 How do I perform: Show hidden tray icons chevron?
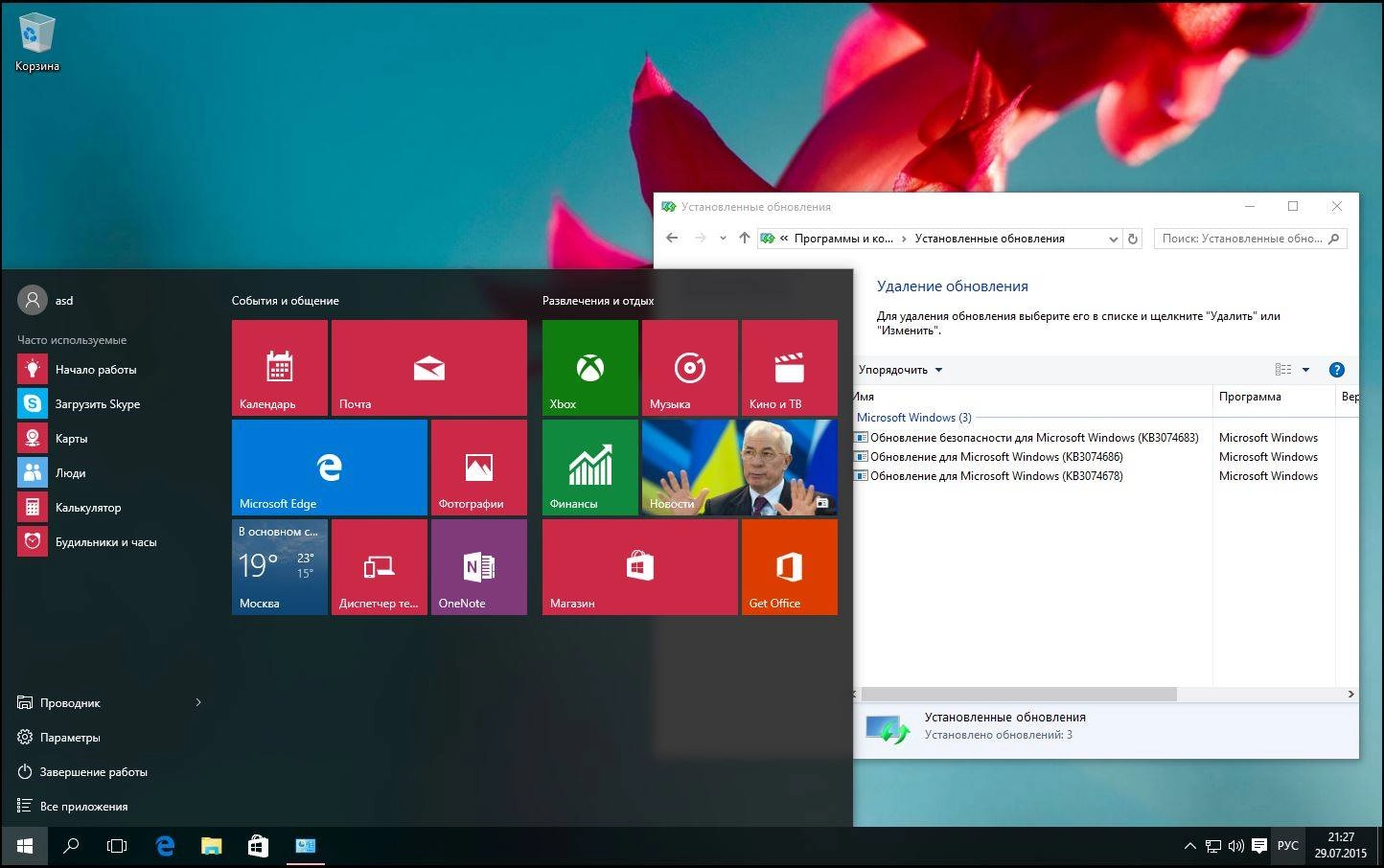click(1190, 847)
